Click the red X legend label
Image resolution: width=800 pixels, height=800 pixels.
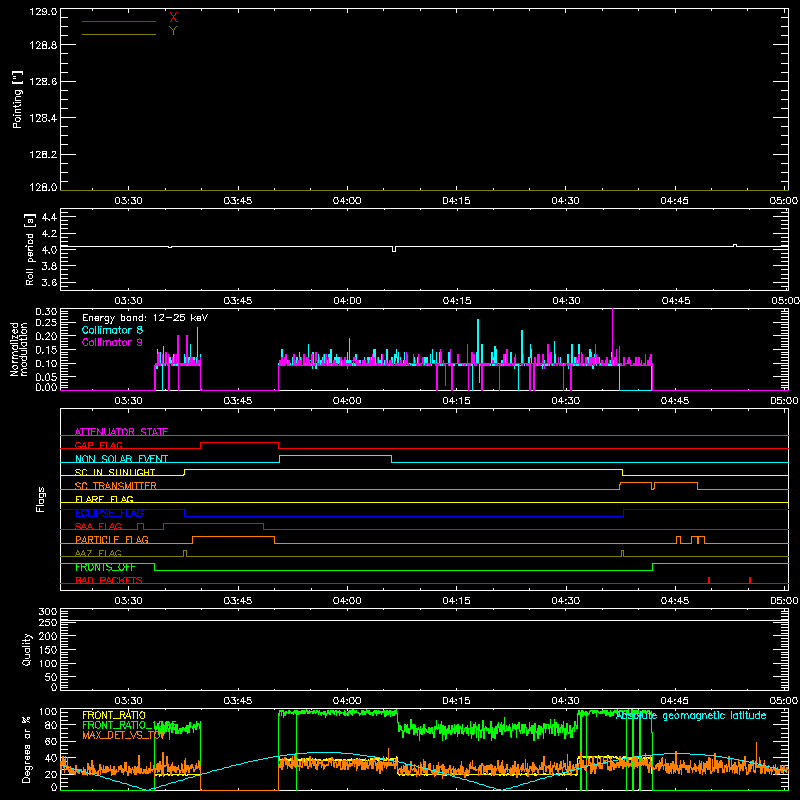tap(173, 17)
